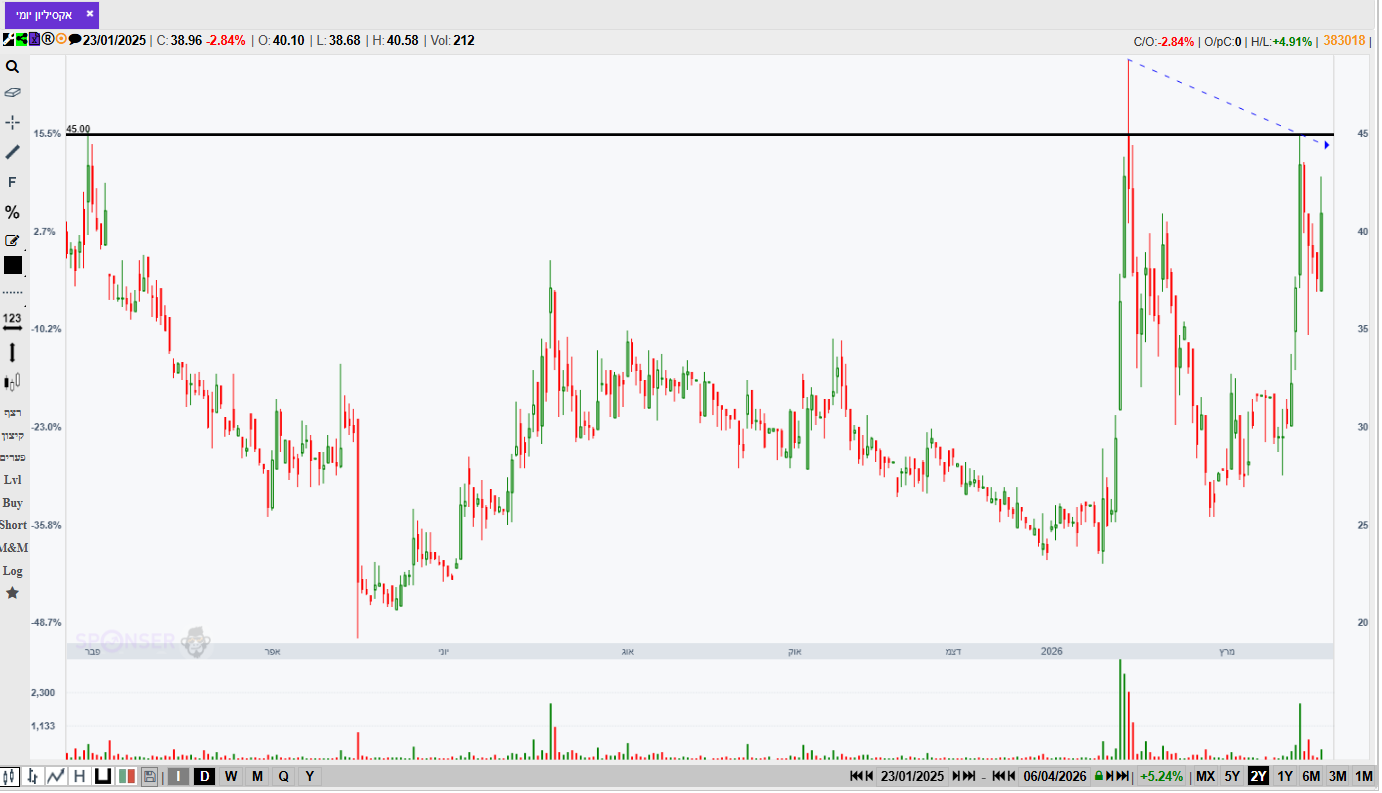The height and width of the screenshot is (793, 1382).
Task: Toggle the green lock icon beside end date
Action: [x=1099, y=776]
